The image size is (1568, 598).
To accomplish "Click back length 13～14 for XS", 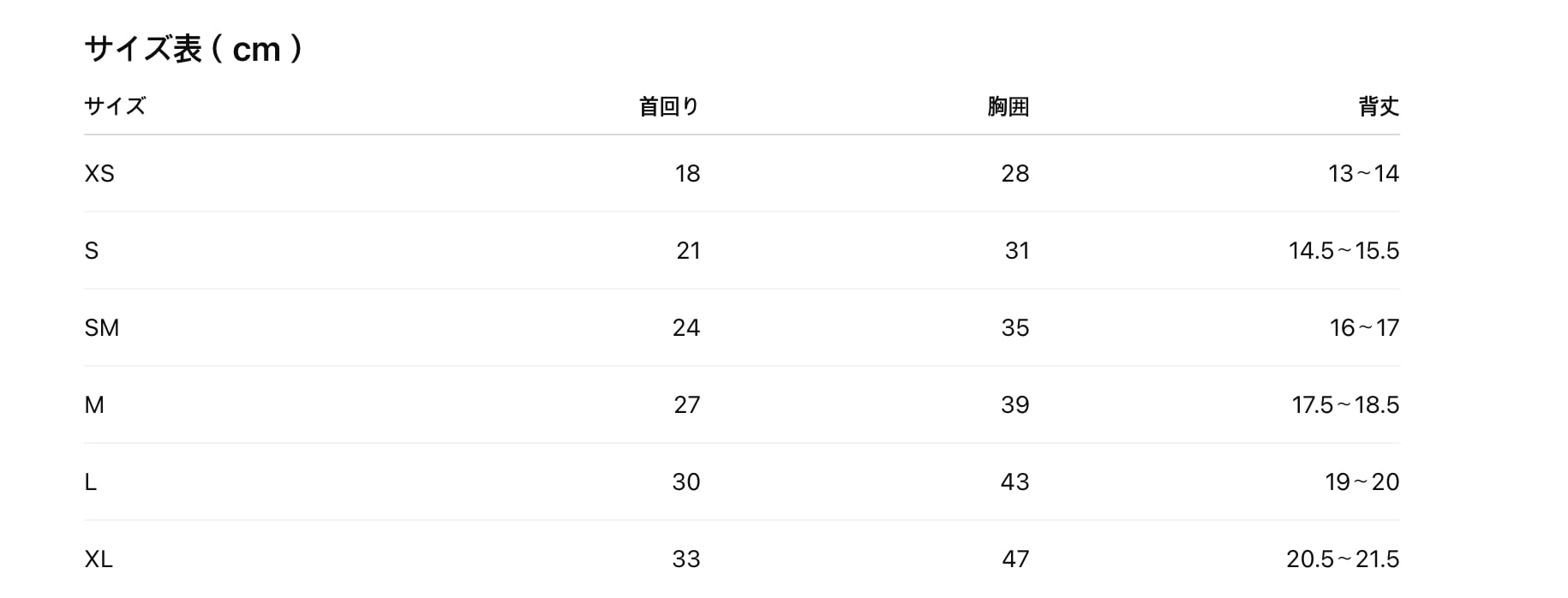I will [x=1363, y=174].
